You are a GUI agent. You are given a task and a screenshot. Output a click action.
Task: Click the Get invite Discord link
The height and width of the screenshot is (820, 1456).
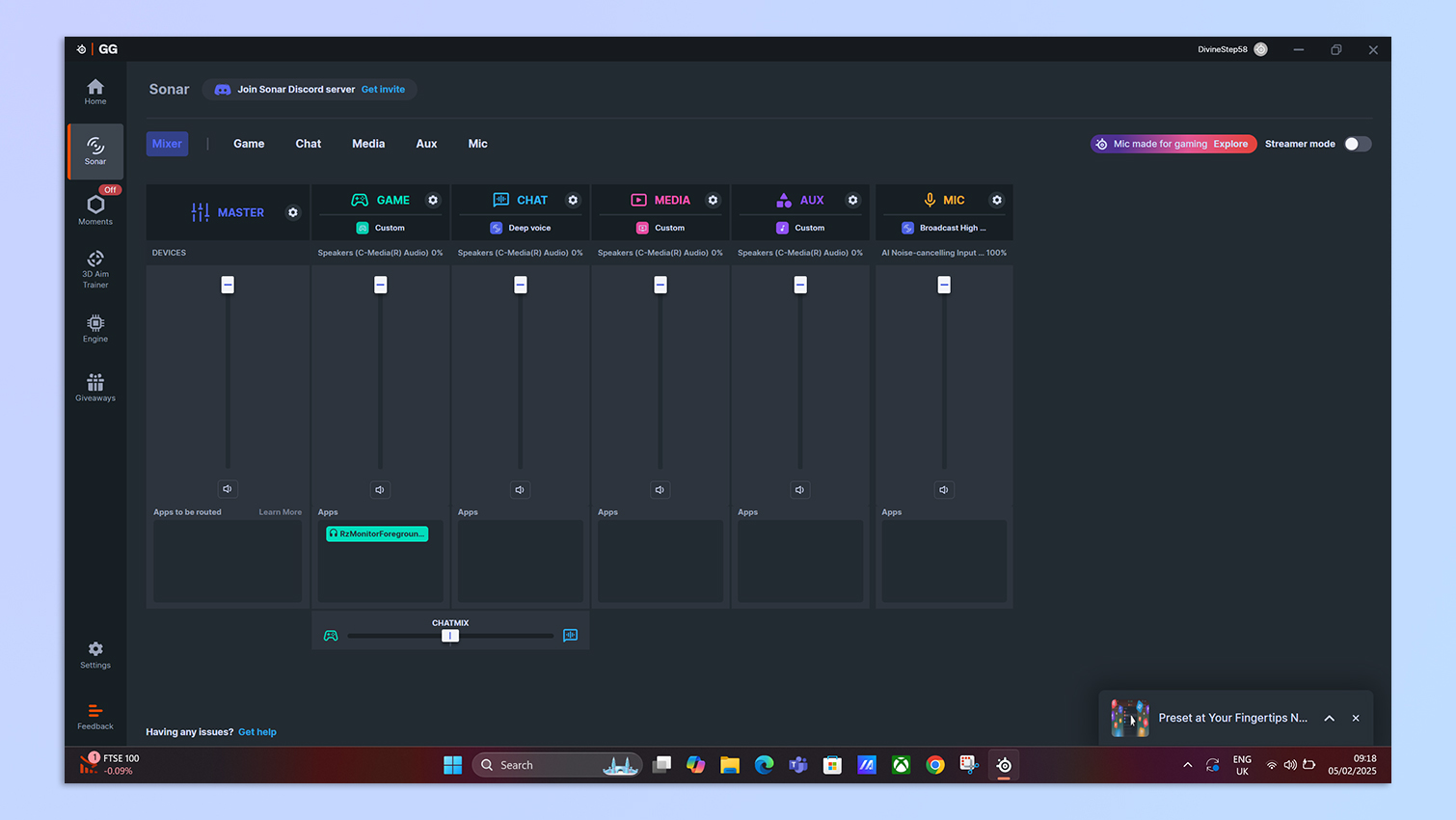point(383,89)
